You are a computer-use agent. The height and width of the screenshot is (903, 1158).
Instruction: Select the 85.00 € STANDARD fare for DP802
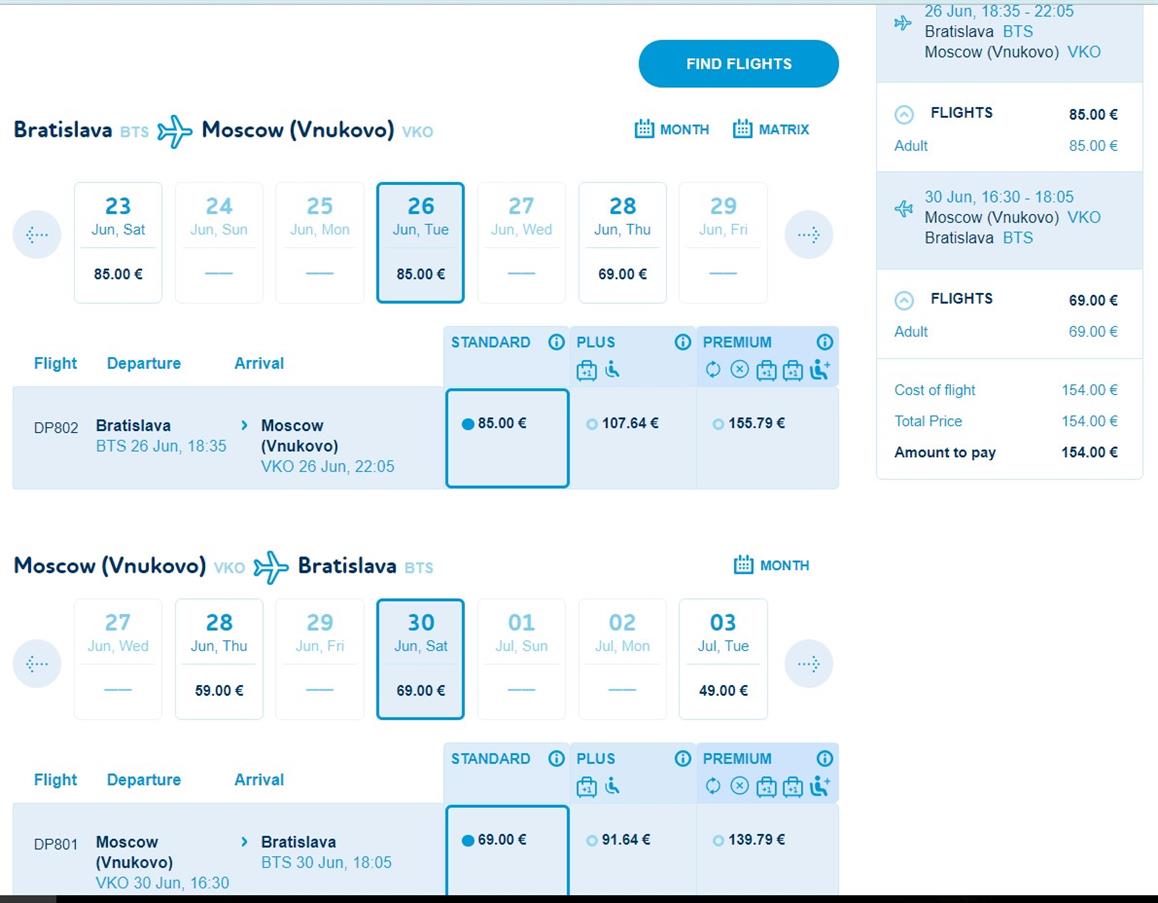[x=507, y=438]
